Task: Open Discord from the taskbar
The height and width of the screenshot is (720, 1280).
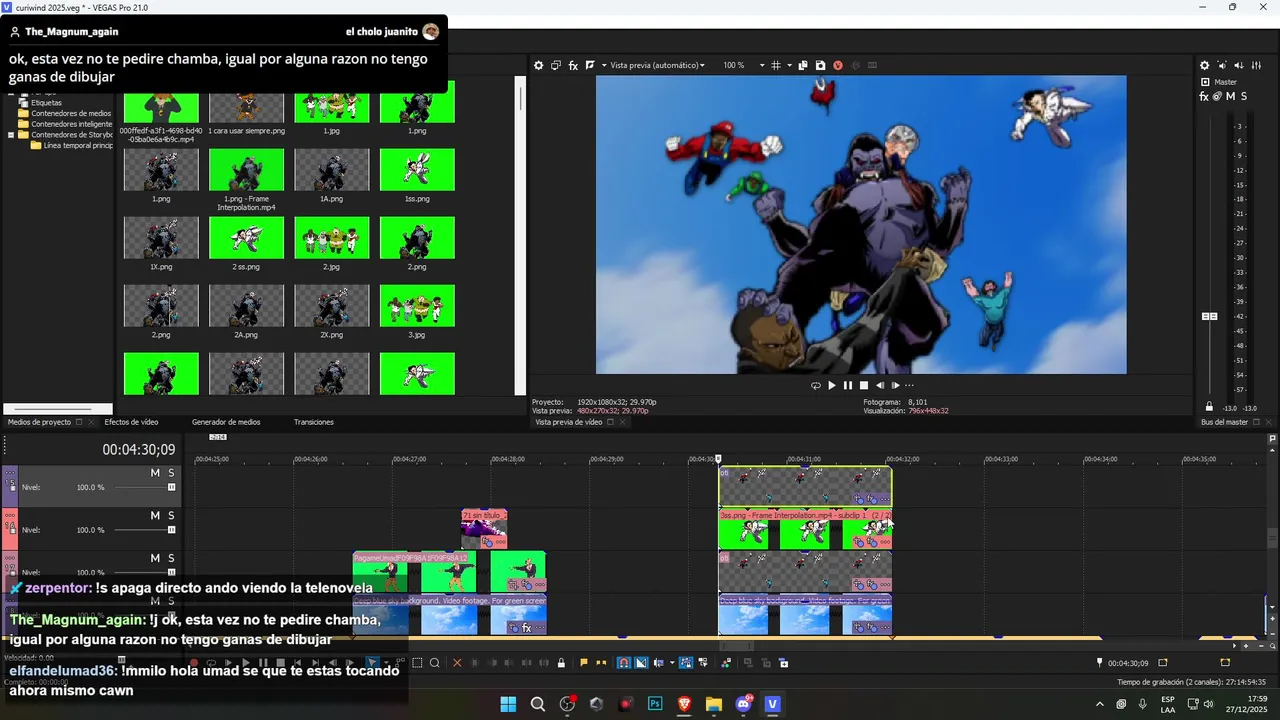Action: pos(744,704)
